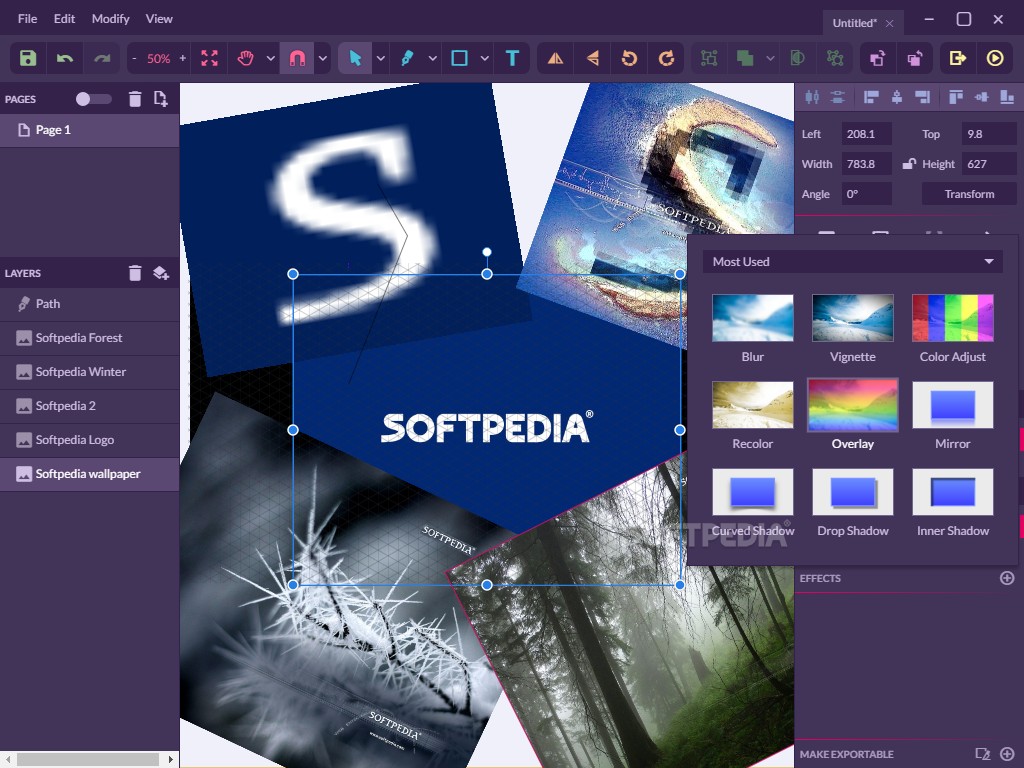Flip the selection horizontally

click(x=555, y=58)
